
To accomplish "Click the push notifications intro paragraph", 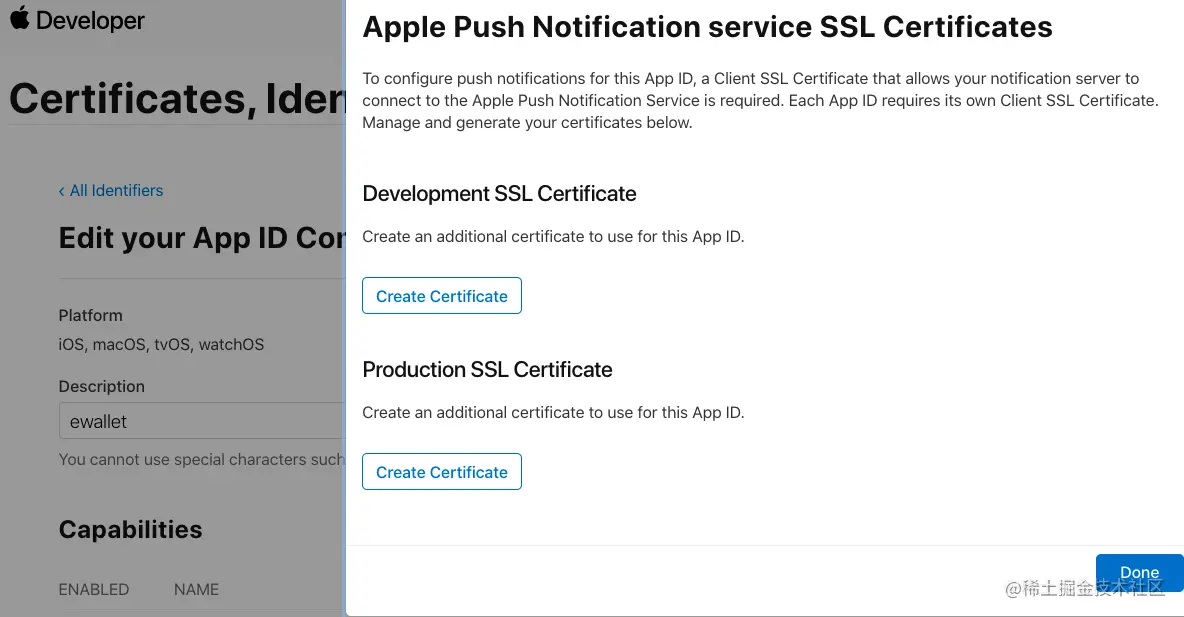I will coord(760,100).
